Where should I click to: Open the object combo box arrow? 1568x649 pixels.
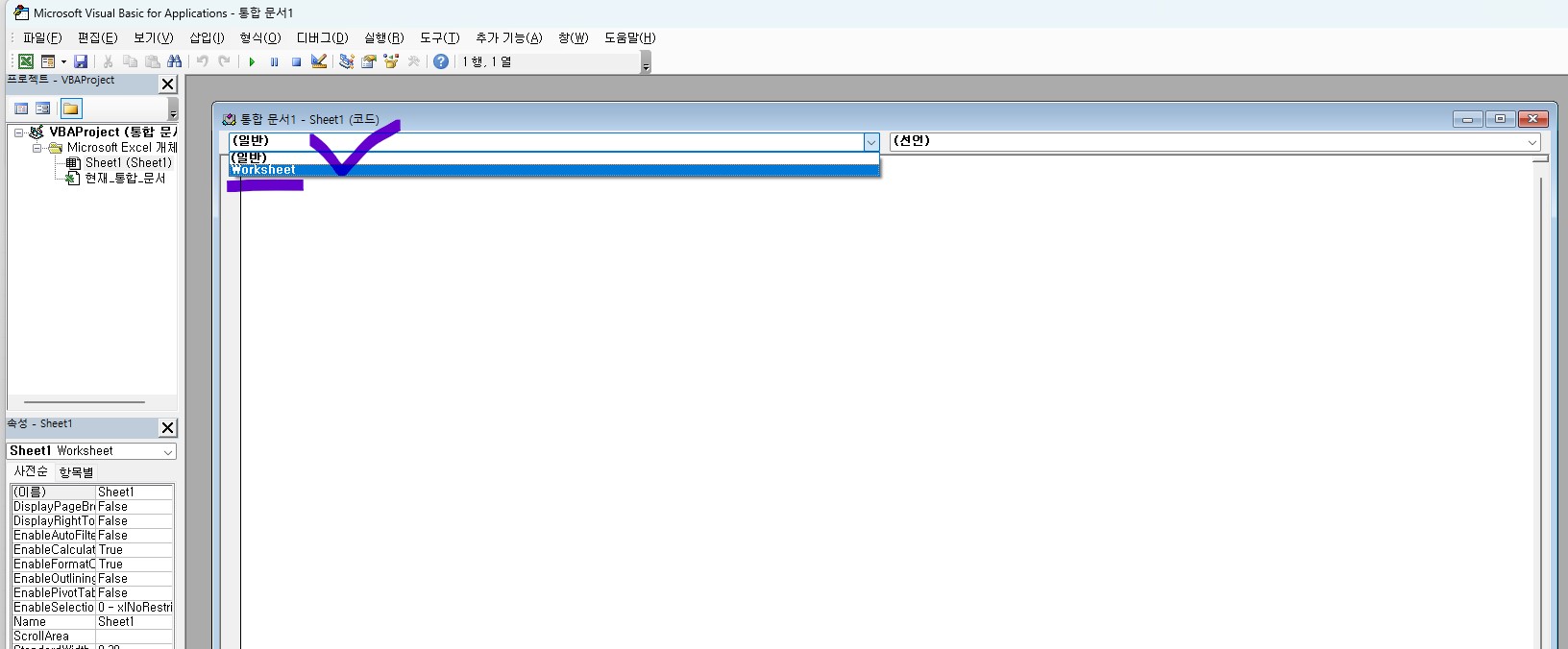[871, 142]
